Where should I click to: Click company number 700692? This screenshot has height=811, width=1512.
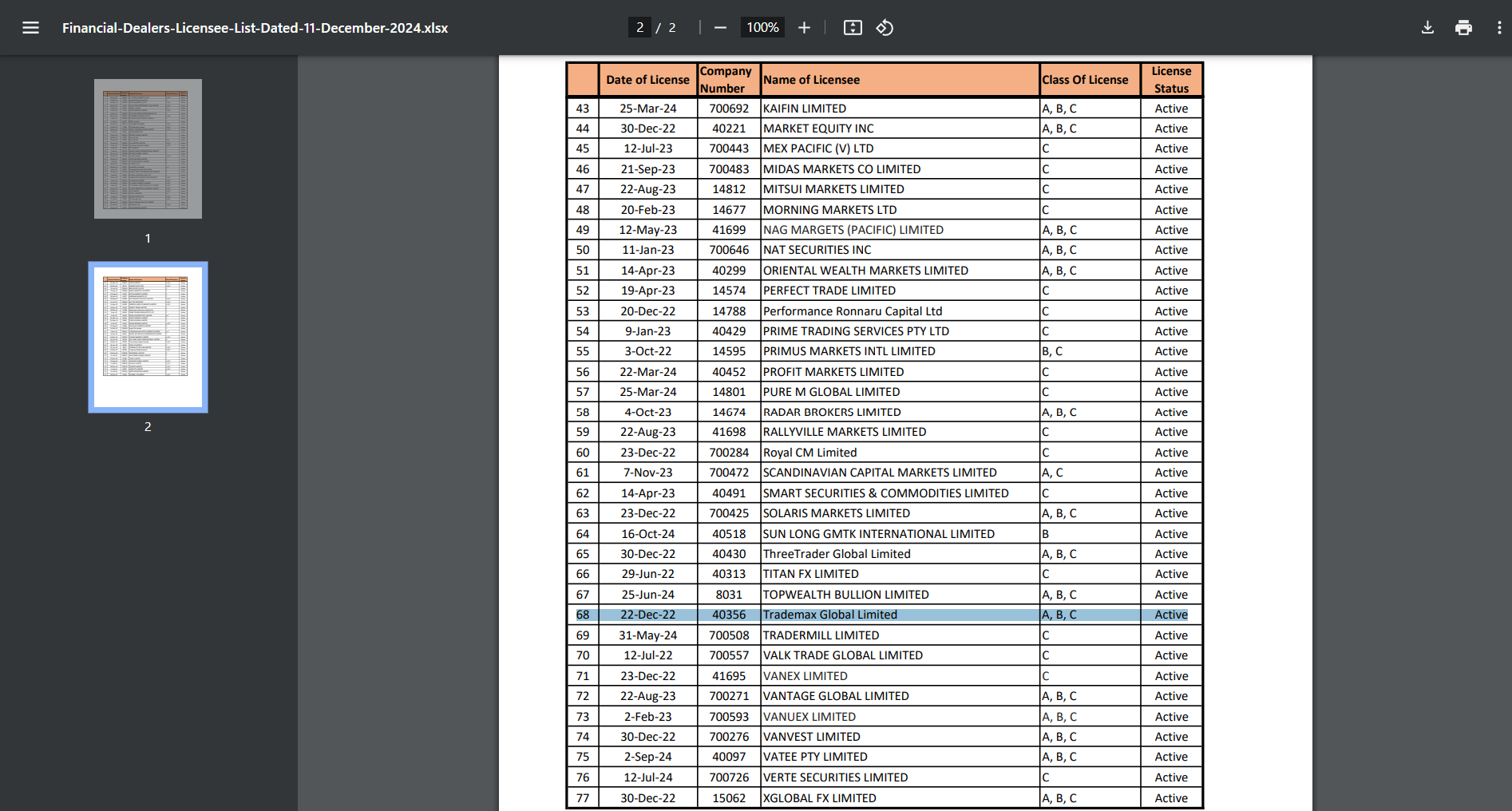coord(729,109)
